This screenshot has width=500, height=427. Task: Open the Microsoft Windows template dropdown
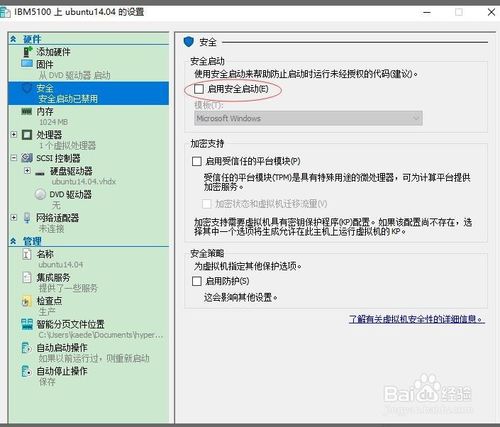click(x=308, y=118)
